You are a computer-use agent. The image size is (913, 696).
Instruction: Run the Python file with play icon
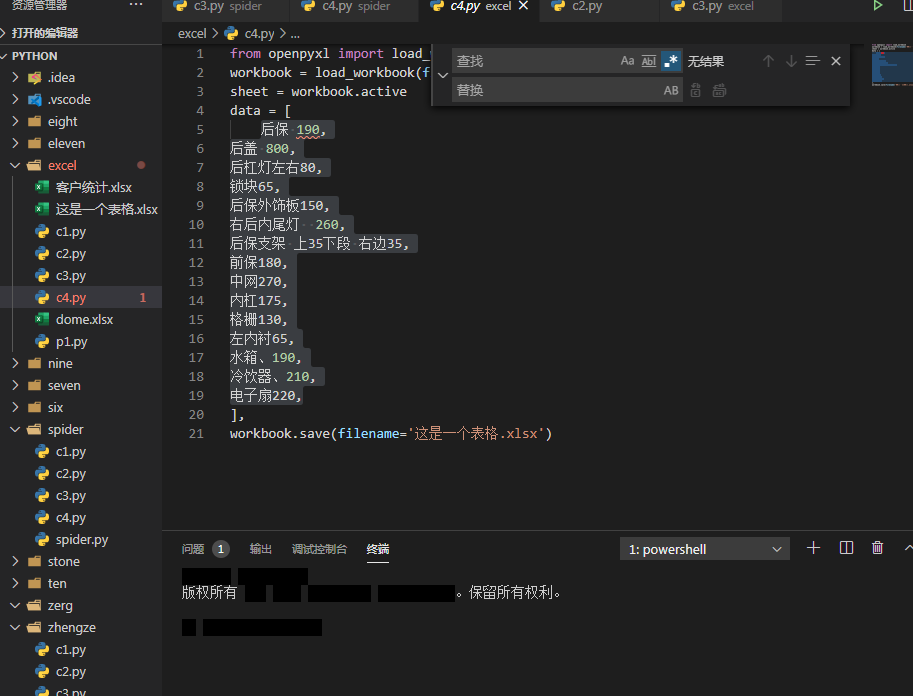coord(877,6)
